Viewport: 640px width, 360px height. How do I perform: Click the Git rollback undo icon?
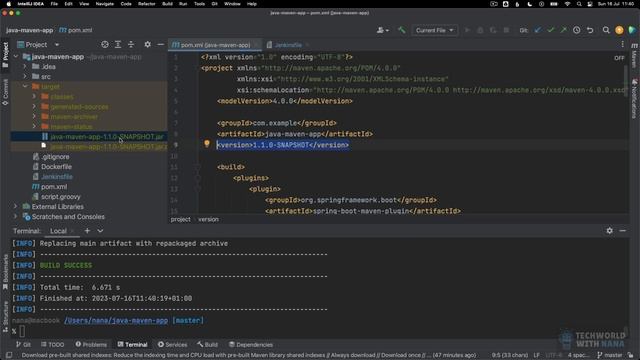click(590, 30)
